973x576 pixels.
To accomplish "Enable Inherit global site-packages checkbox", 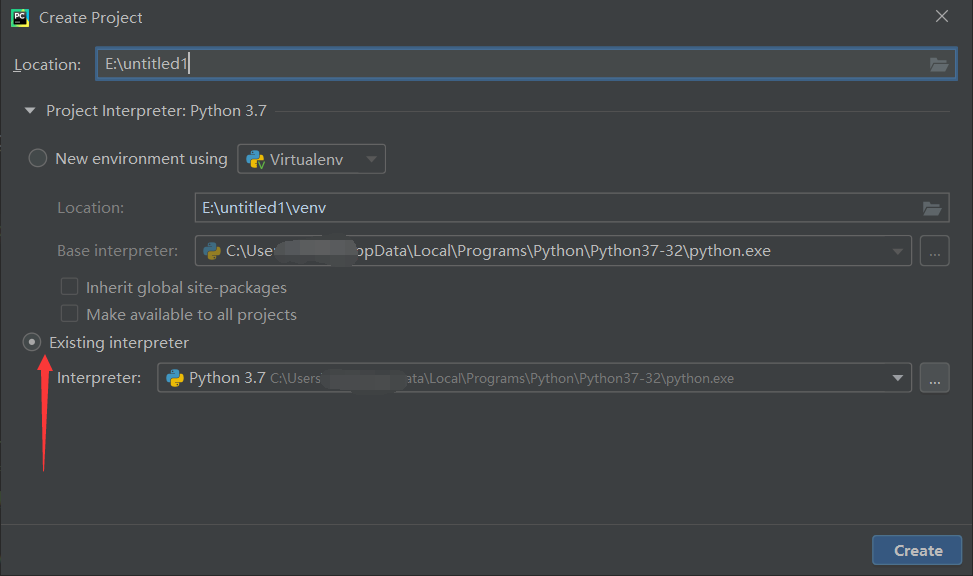I will [70, 287].
